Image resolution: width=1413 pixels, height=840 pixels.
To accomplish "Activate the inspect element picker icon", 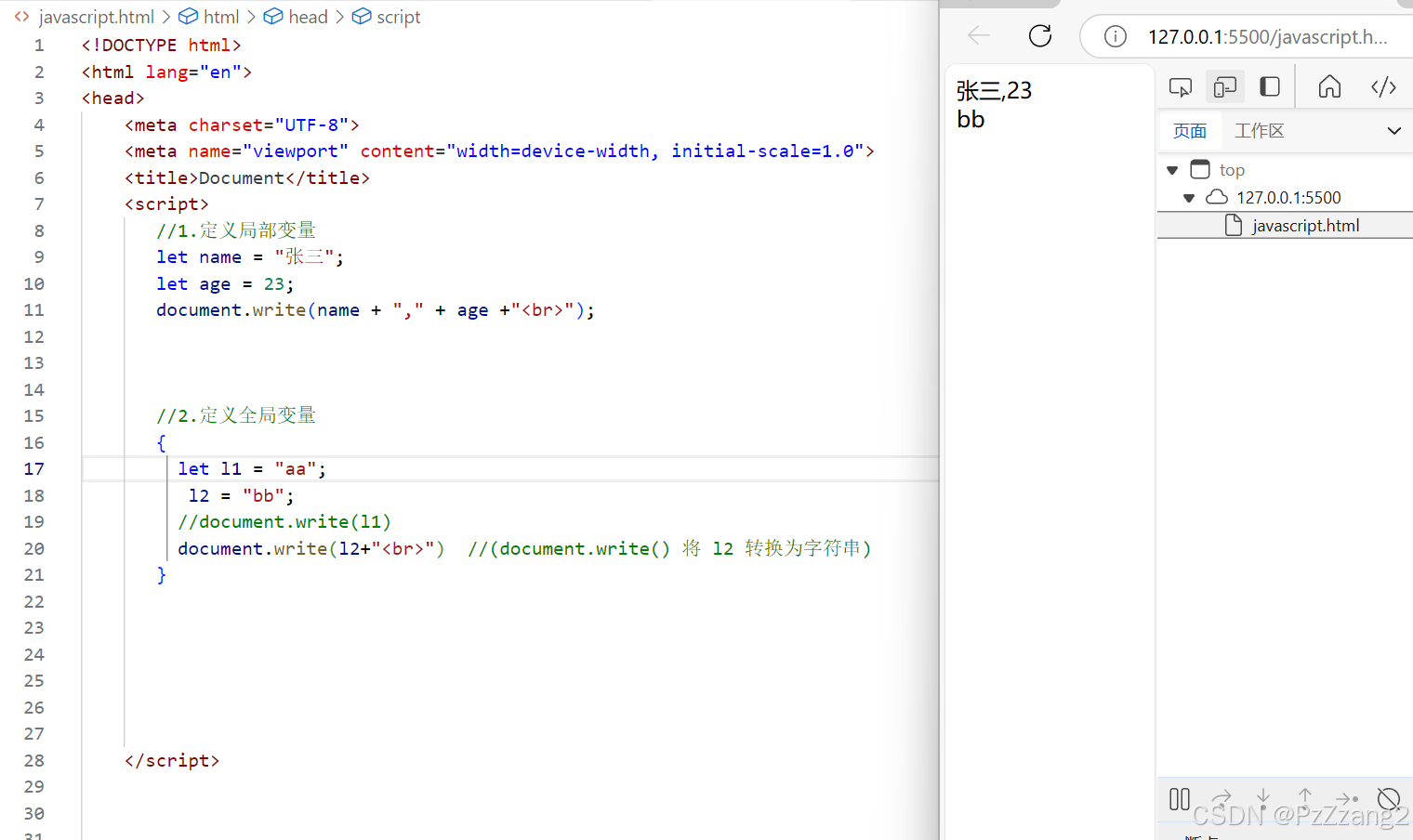I will 1181,86.
